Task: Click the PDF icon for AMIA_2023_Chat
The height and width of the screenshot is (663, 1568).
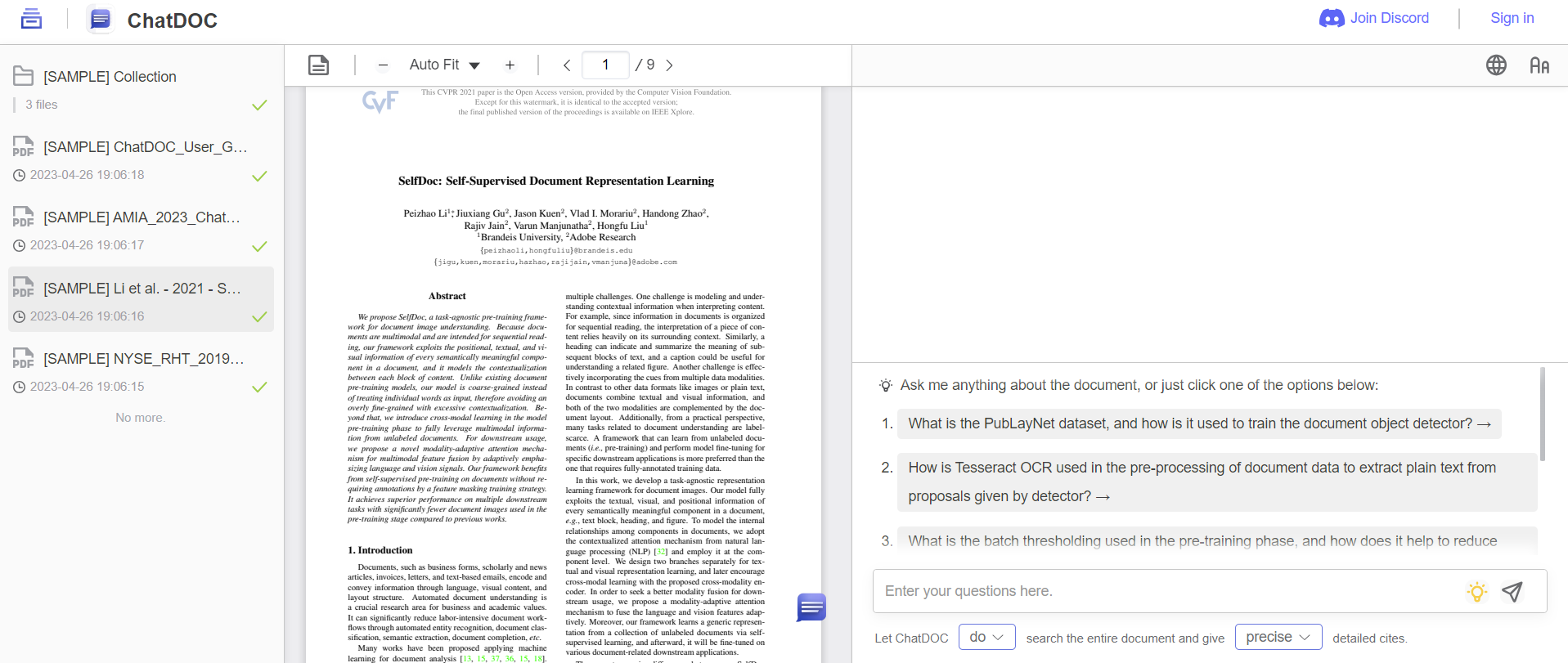Action: 23,217
